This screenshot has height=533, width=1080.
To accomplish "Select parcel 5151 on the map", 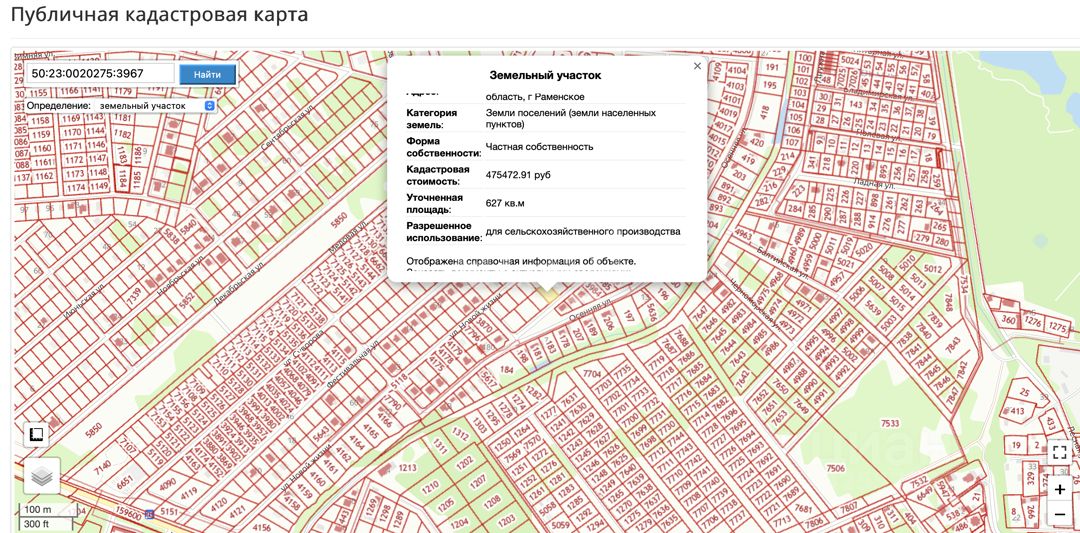I will click(x=169, y=512).
